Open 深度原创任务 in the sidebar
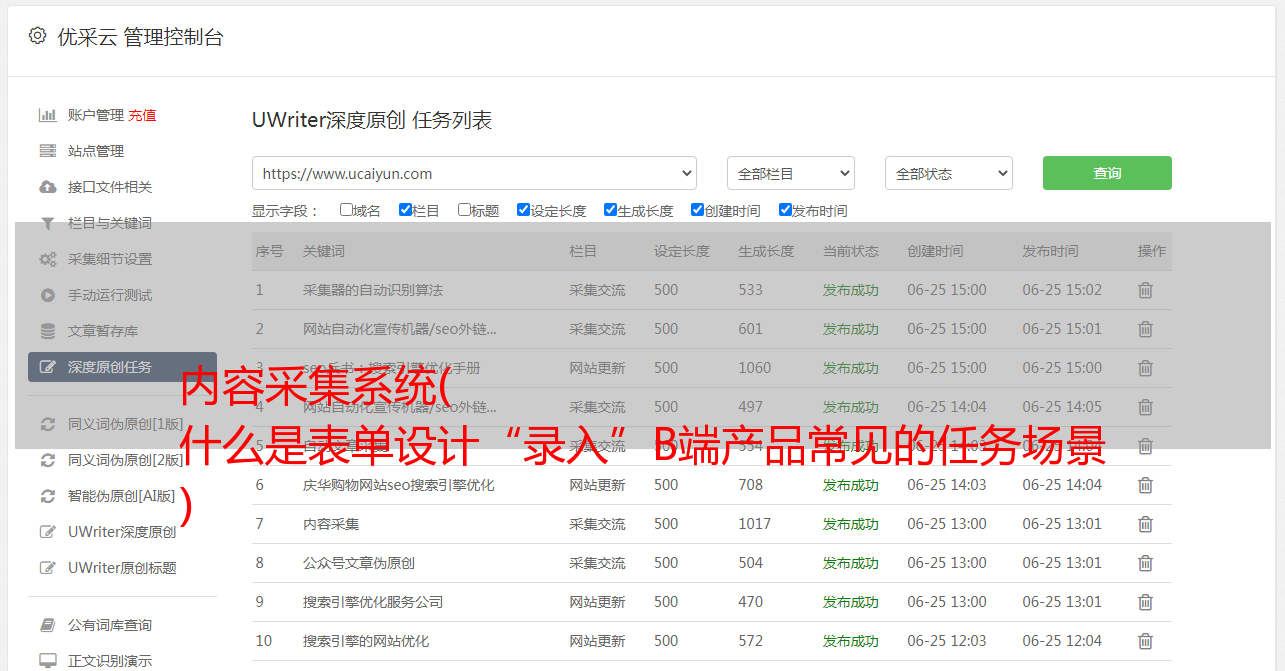Image resolution: width=1285 pixels, height=671 pixels. (110, 367)
